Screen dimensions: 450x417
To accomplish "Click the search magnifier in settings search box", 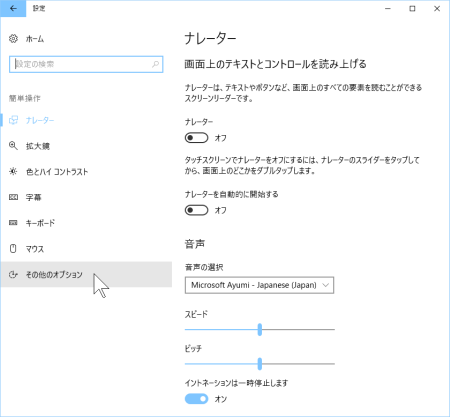I will point(155,64).
